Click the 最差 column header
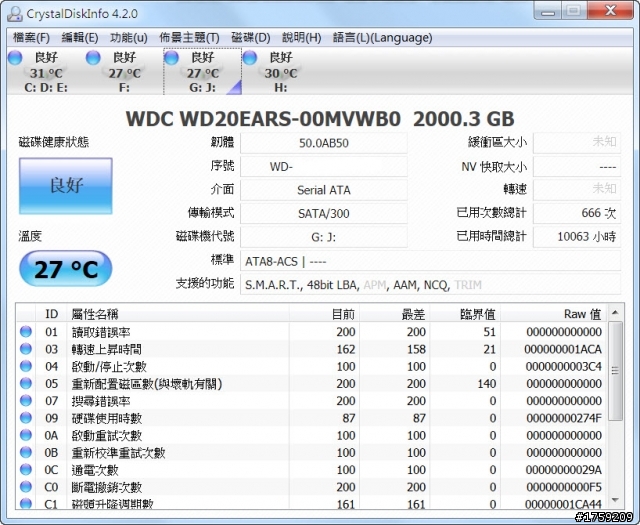The width and height of the screenshot is (640, 525). [x=395, y=314]
